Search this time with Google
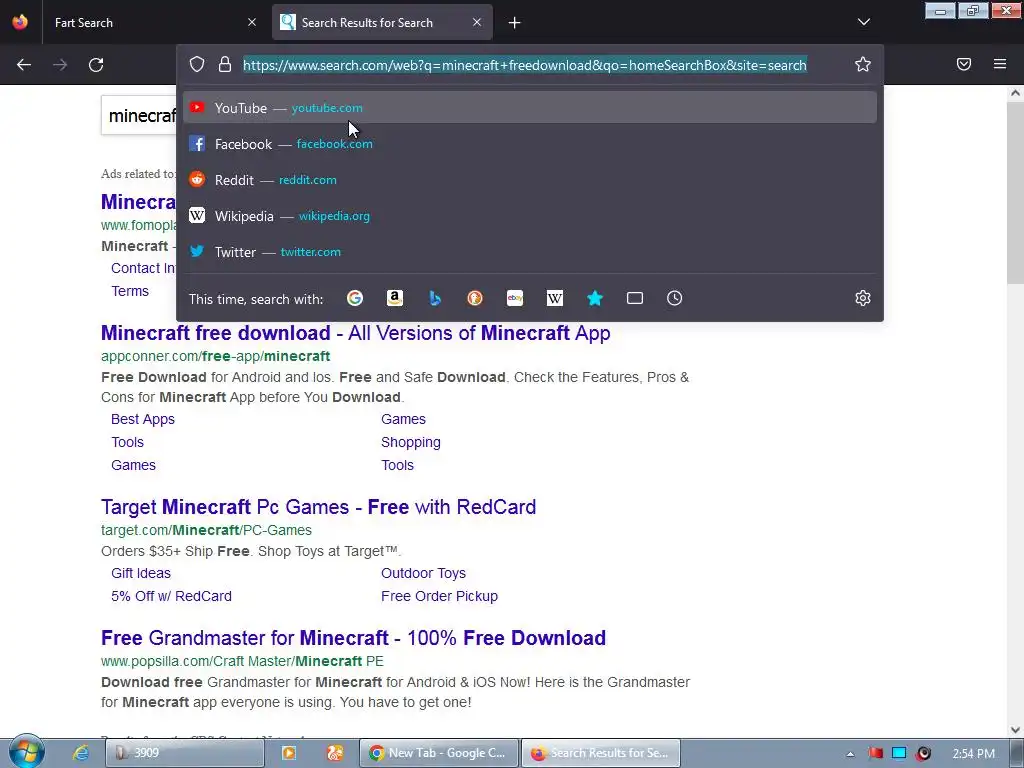The width and height of the screenshot is (1024, 768). point(355,298)
